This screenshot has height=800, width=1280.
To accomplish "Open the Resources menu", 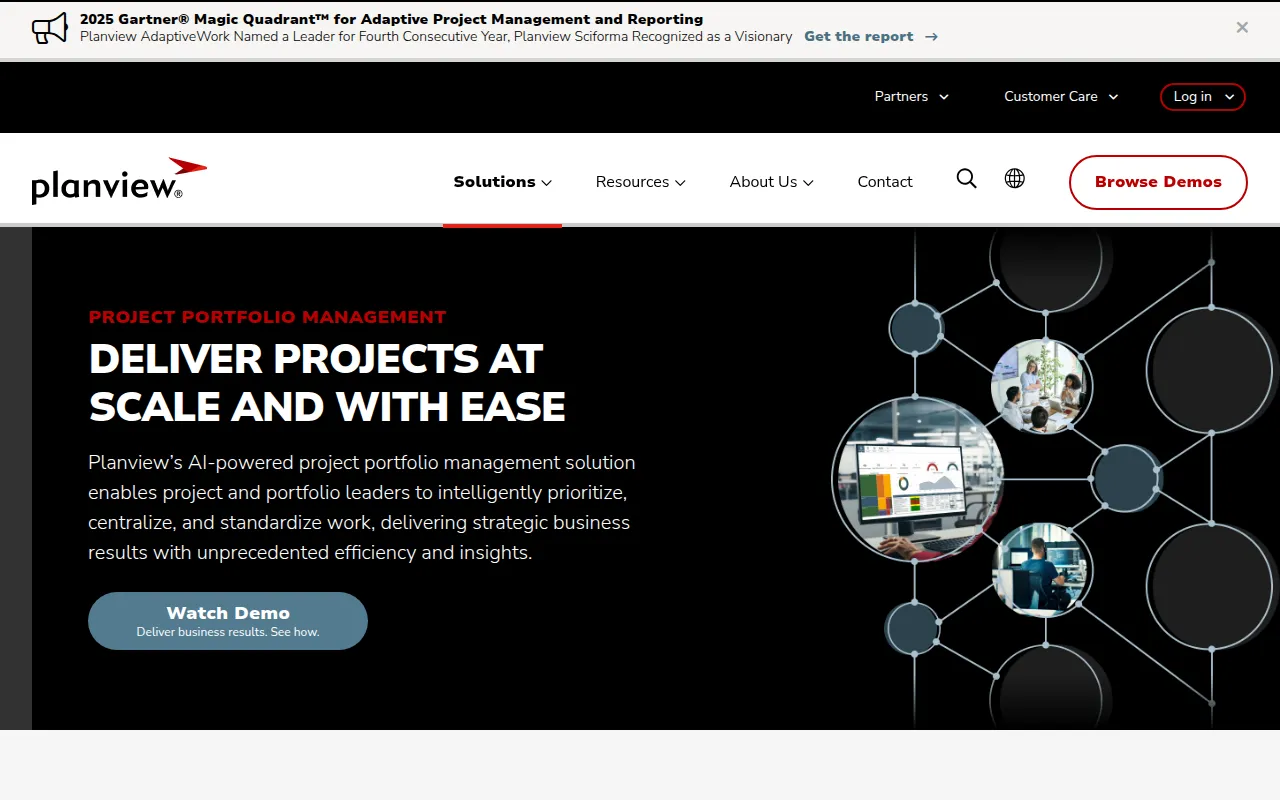I will click(x=640, y=182).
